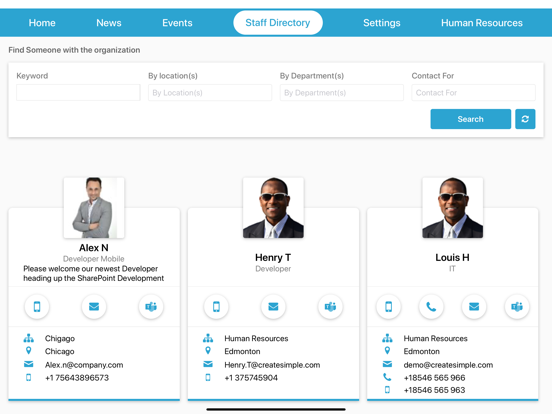This screenshot has width=552, height=414.
Task: Click the handset icon beside +18546 565 966
Action: pyautogui.click(x=387, y=377)
